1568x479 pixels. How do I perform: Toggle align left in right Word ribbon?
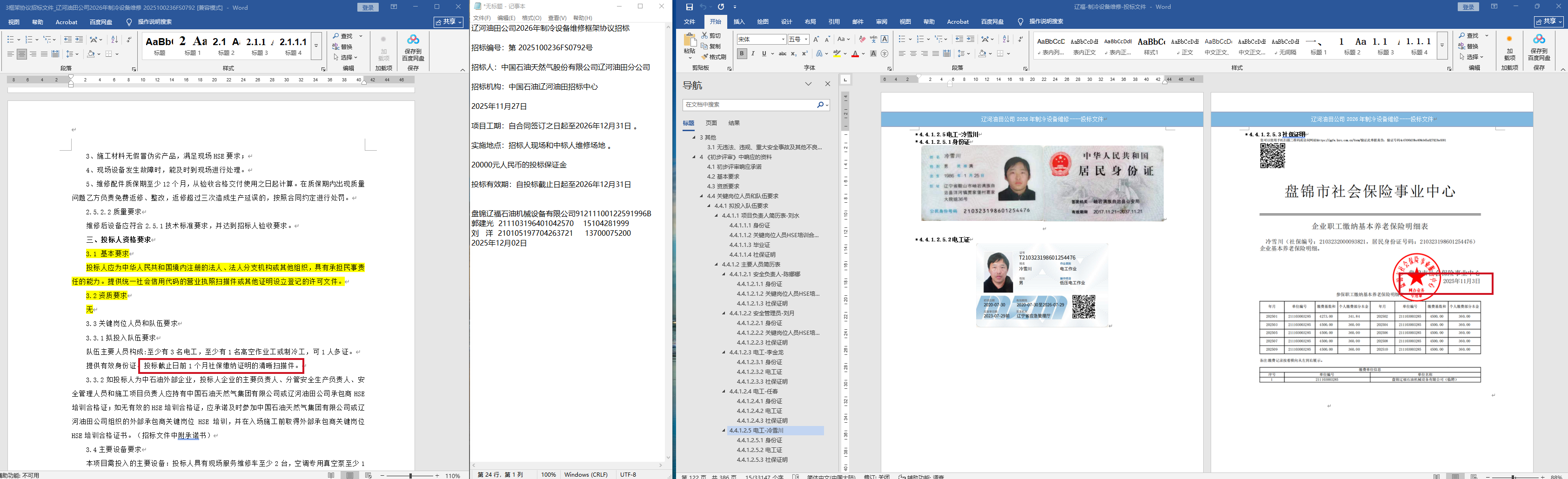[902, 53]
